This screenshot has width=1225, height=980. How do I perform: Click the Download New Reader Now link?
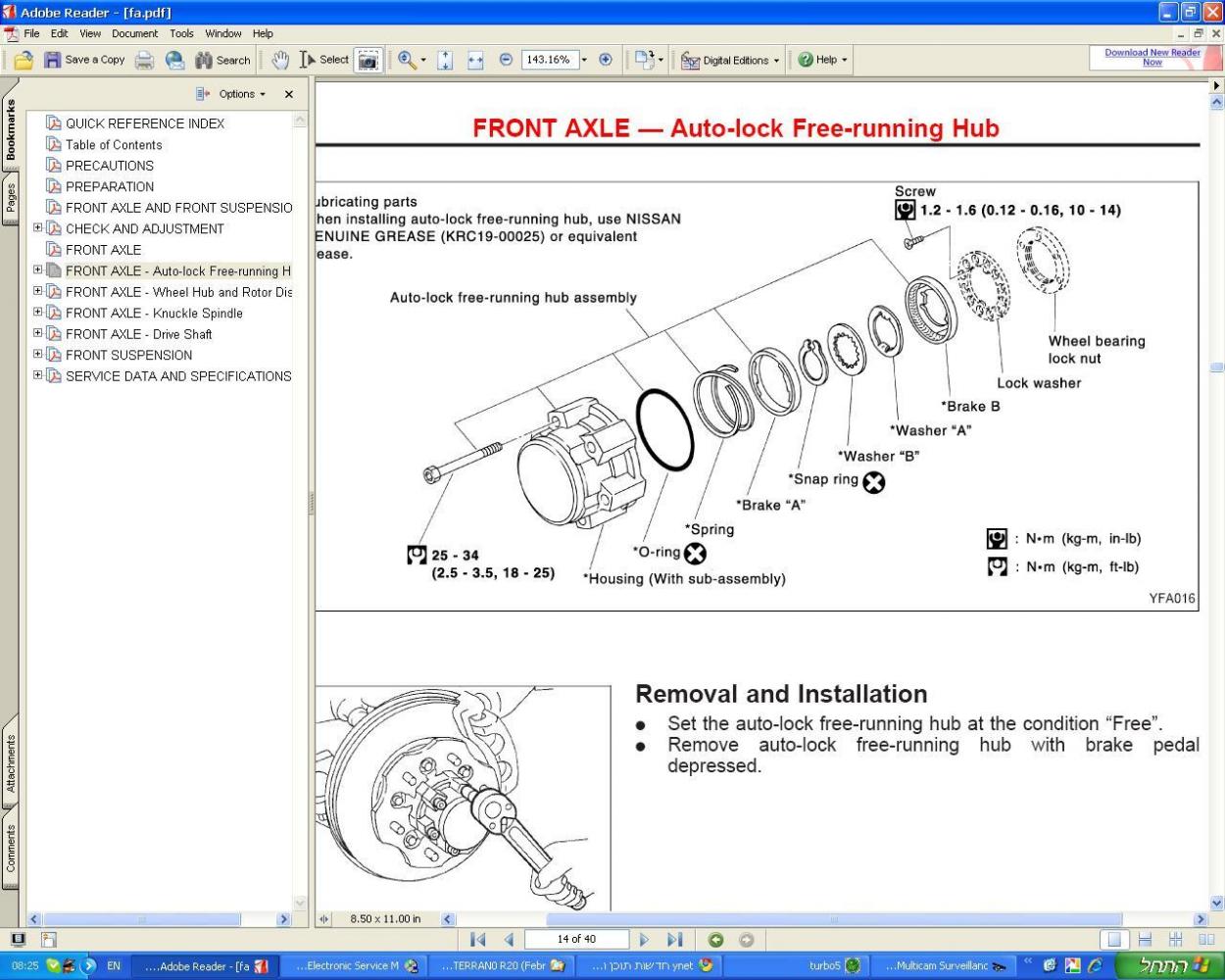(x=1151, y=57)
